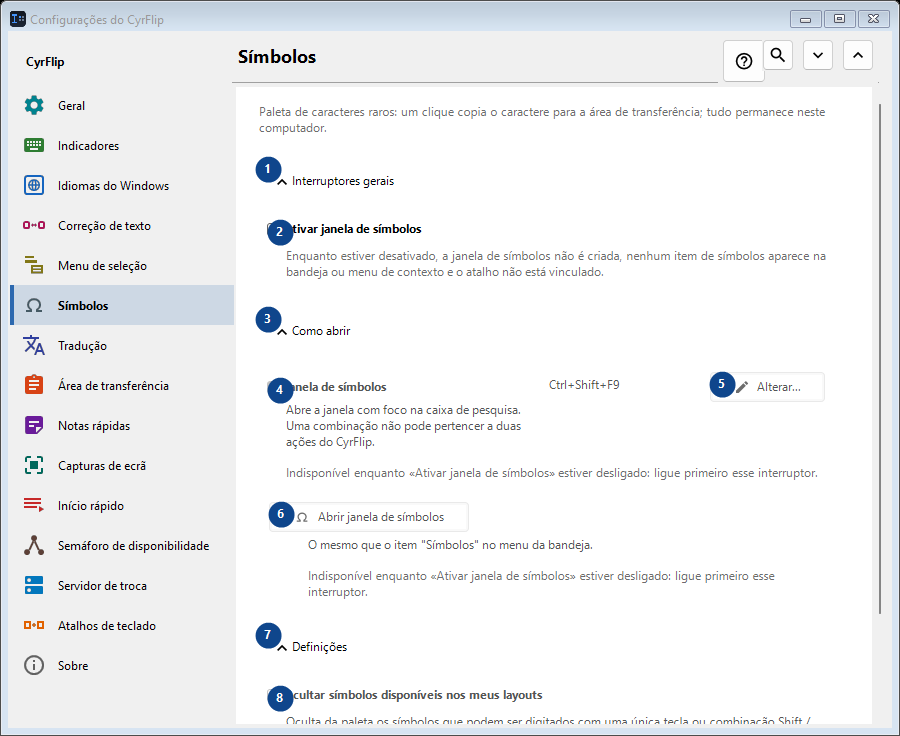Viewport: 900px width, 736px height.
Task: Switch to Atalhos de teclado page
Action: coord(122,626)
